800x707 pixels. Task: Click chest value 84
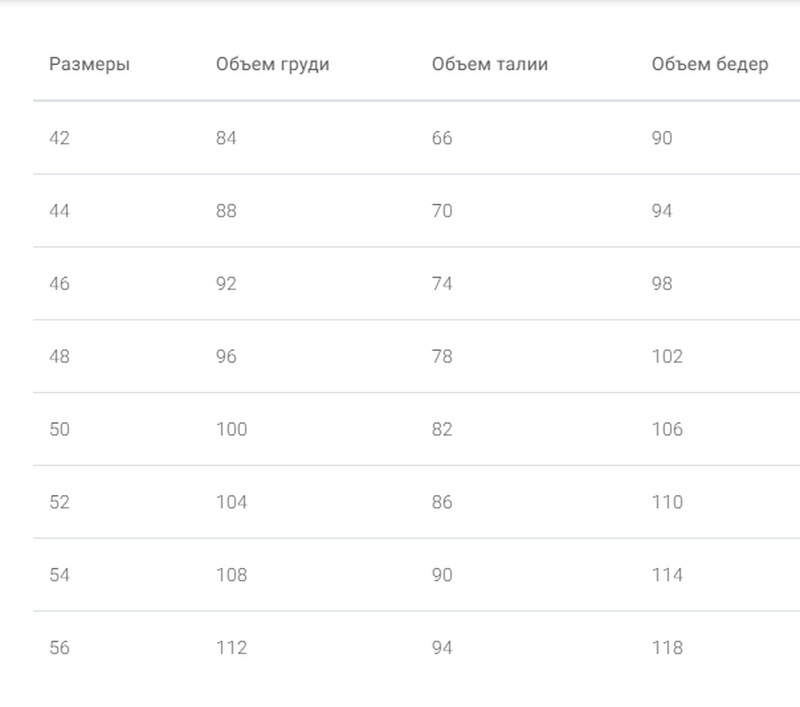tap(226, 138)
